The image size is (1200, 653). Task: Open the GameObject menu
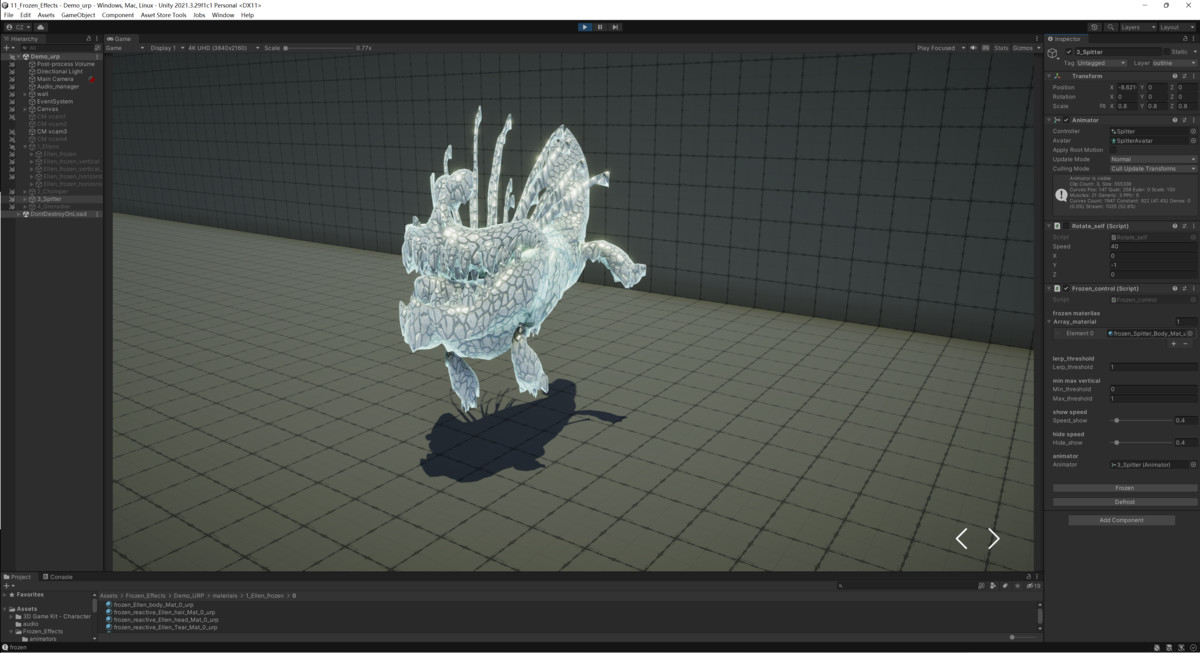78,15
